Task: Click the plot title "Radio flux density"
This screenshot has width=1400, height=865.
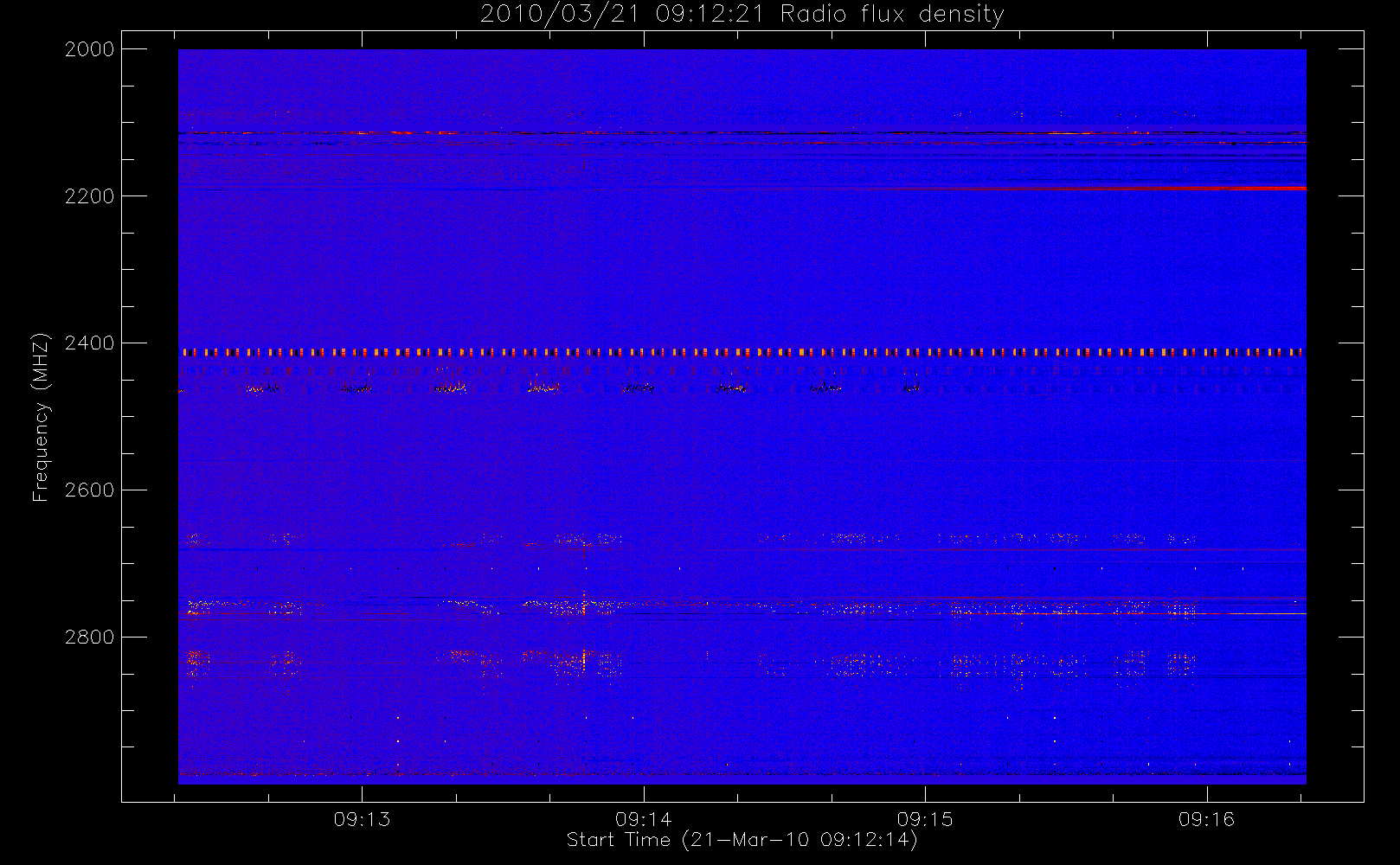Action: coord(892,15)
